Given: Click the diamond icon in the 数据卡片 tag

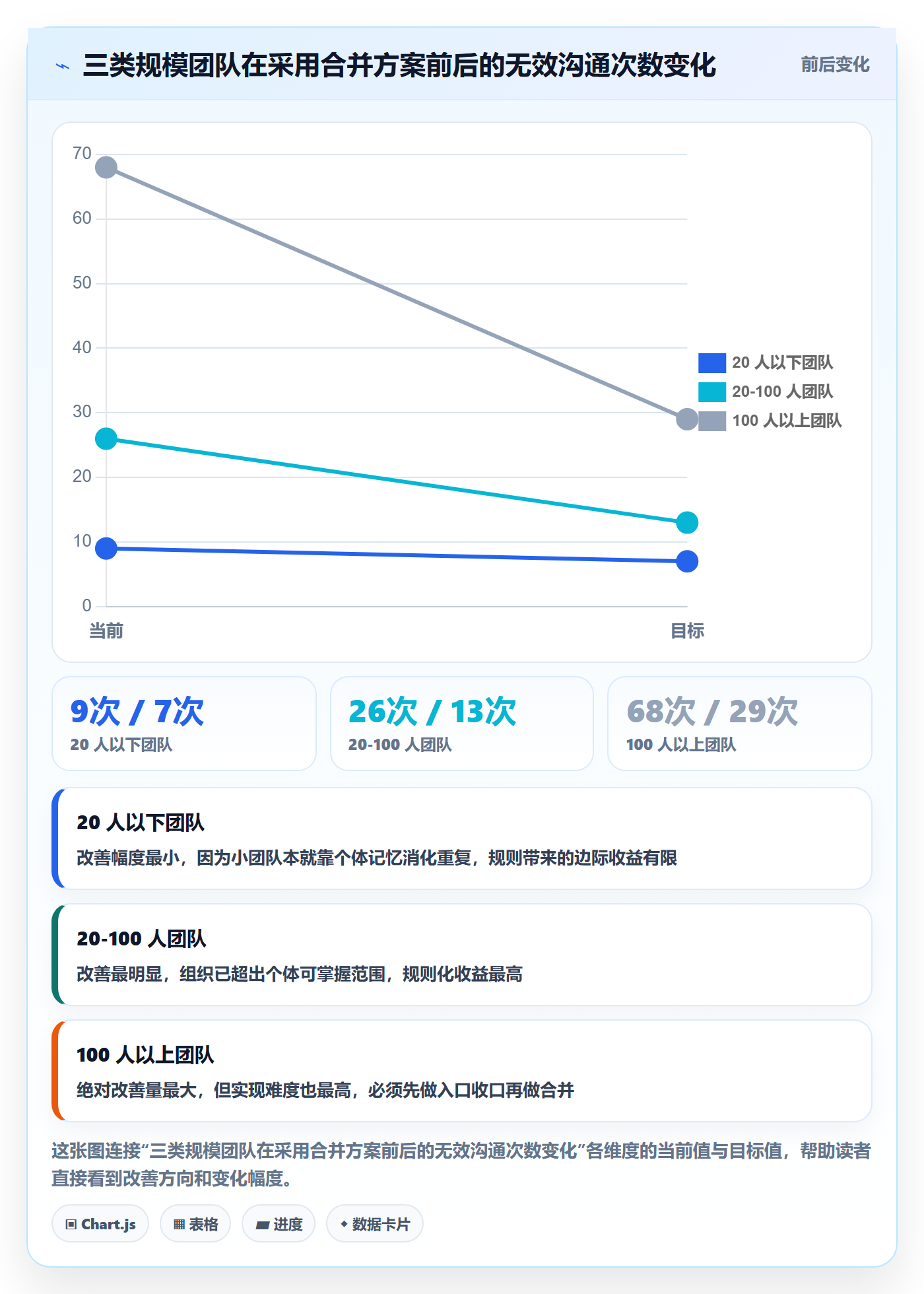Looking at the screenshot, I should coord(344,1224).
